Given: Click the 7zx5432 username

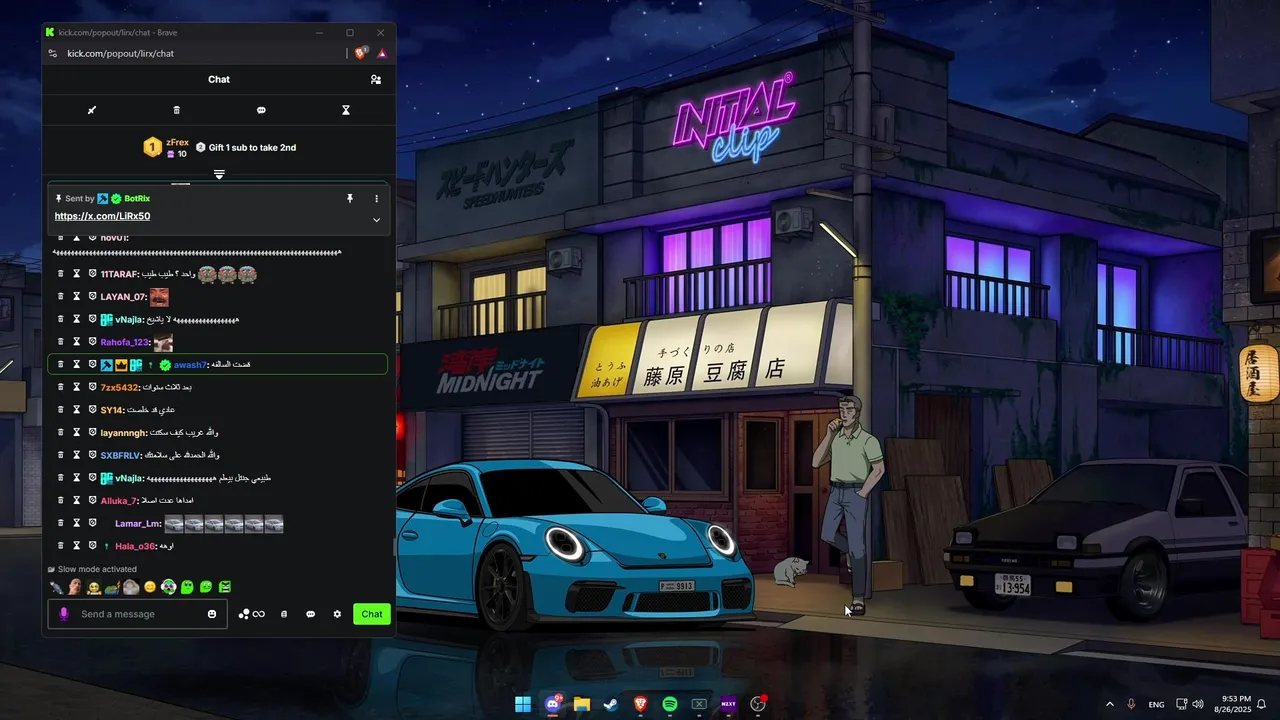Looking at the screenshot, I should [120, 387].
